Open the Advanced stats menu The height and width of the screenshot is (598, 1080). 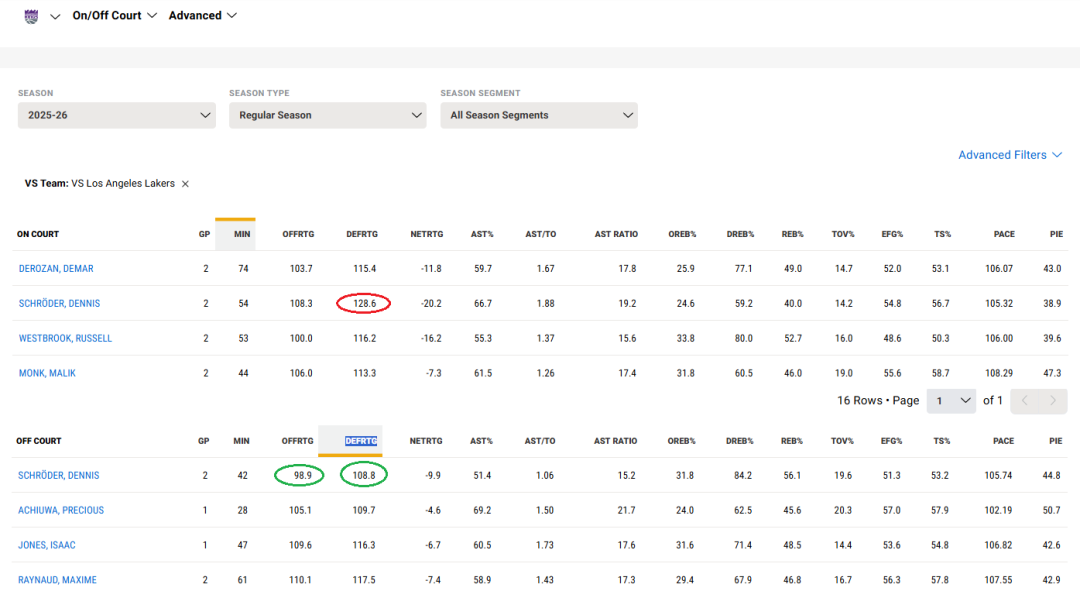[x=202, y=16]
